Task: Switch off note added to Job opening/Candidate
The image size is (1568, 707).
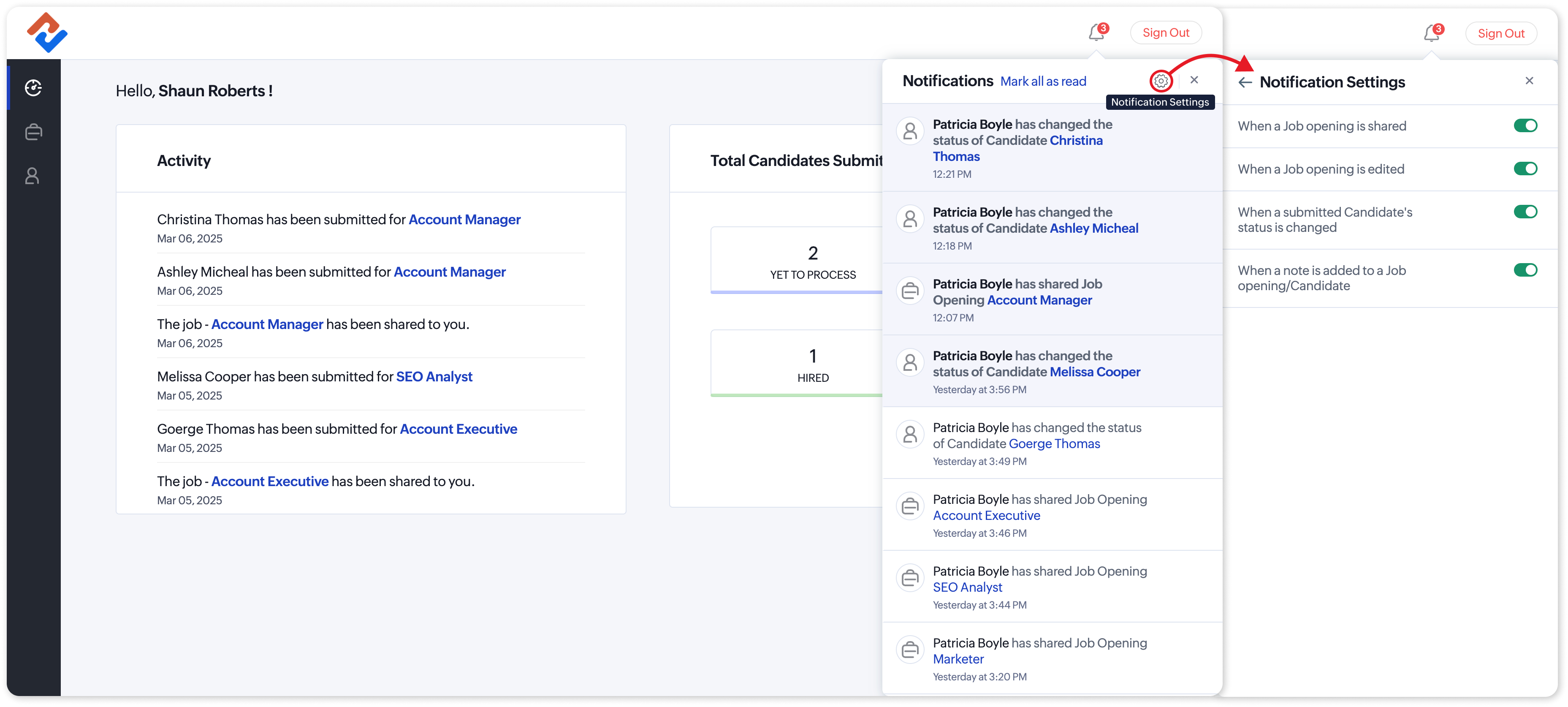Action: [x=1525, y=270]
